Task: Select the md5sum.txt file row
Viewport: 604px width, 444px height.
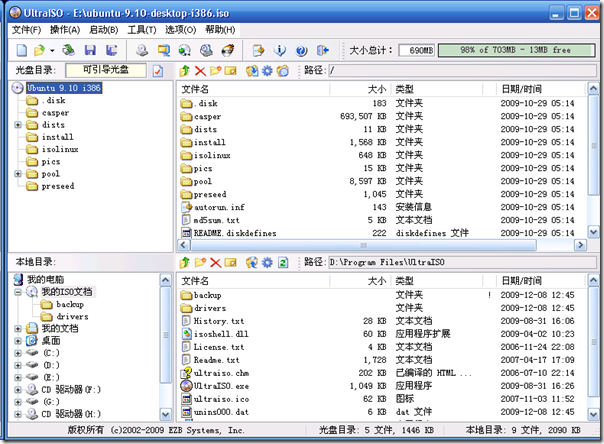Action: (x=381, y=220)
